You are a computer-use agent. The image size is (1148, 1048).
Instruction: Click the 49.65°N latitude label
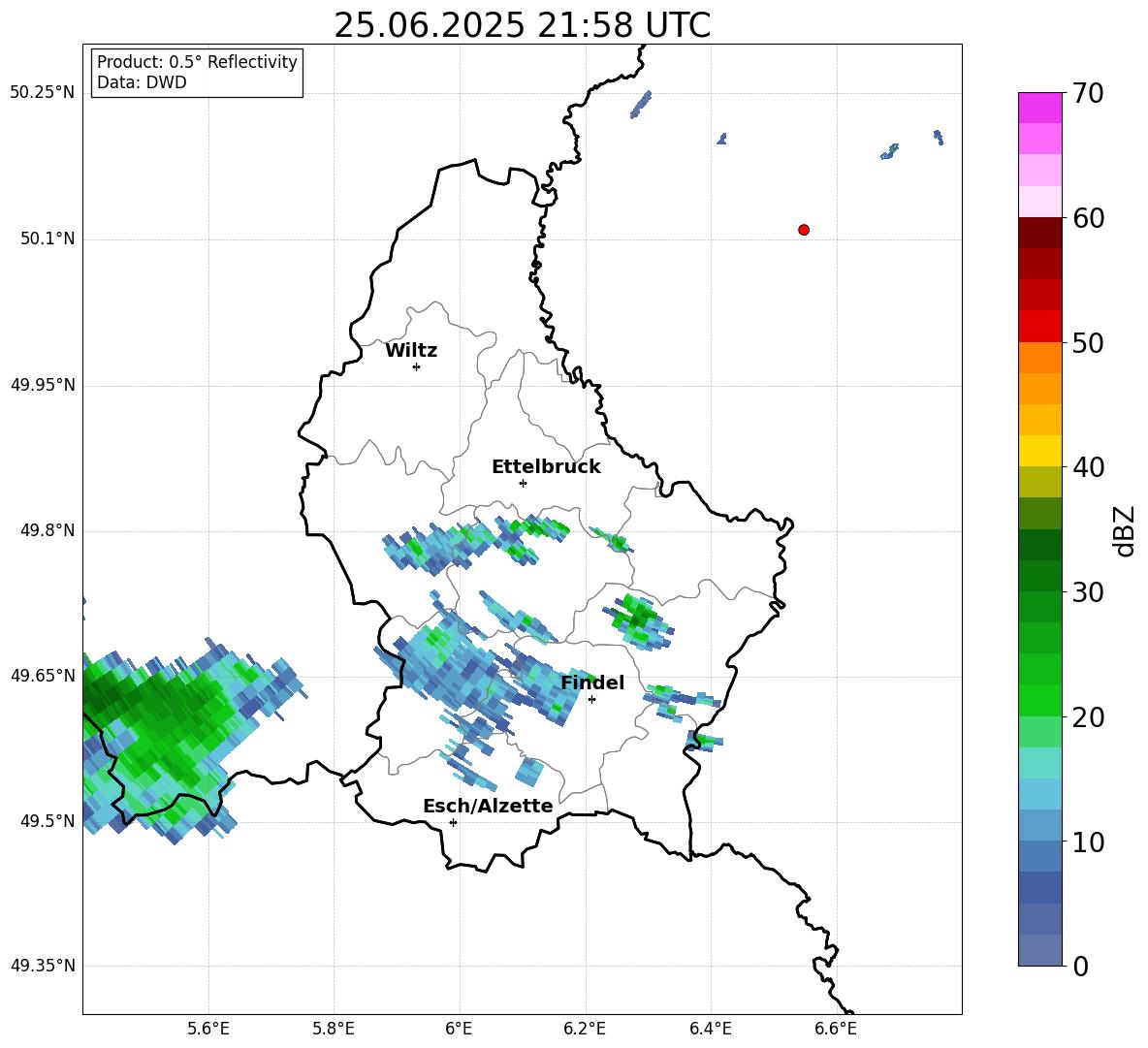pyautogui.click(x=43, y=676)
